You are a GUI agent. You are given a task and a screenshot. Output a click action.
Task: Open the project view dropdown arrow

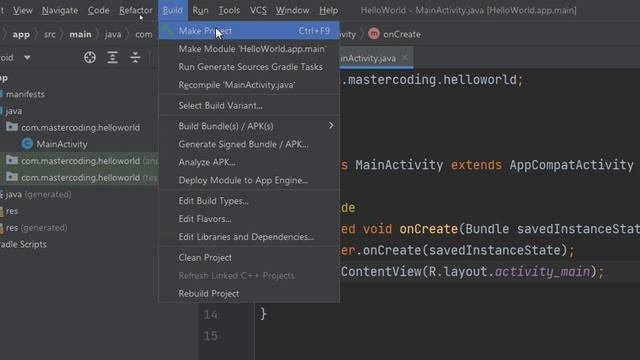pyautogui.click(x=27, y=58)
